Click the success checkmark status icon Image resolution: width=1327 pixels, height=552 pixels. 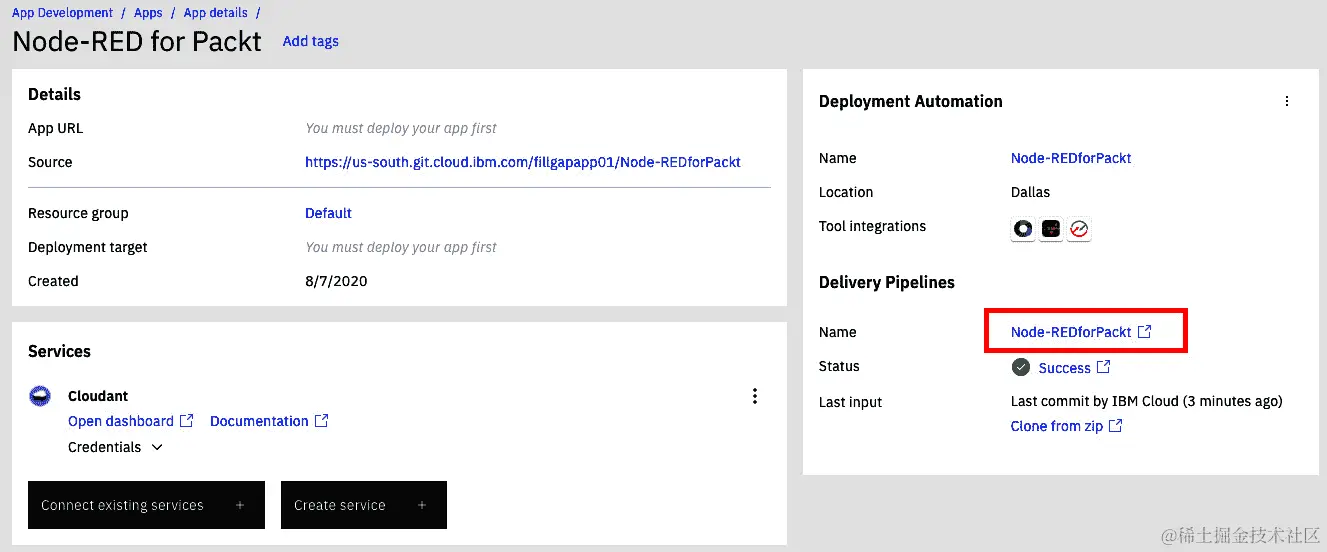coord(1021,367)
